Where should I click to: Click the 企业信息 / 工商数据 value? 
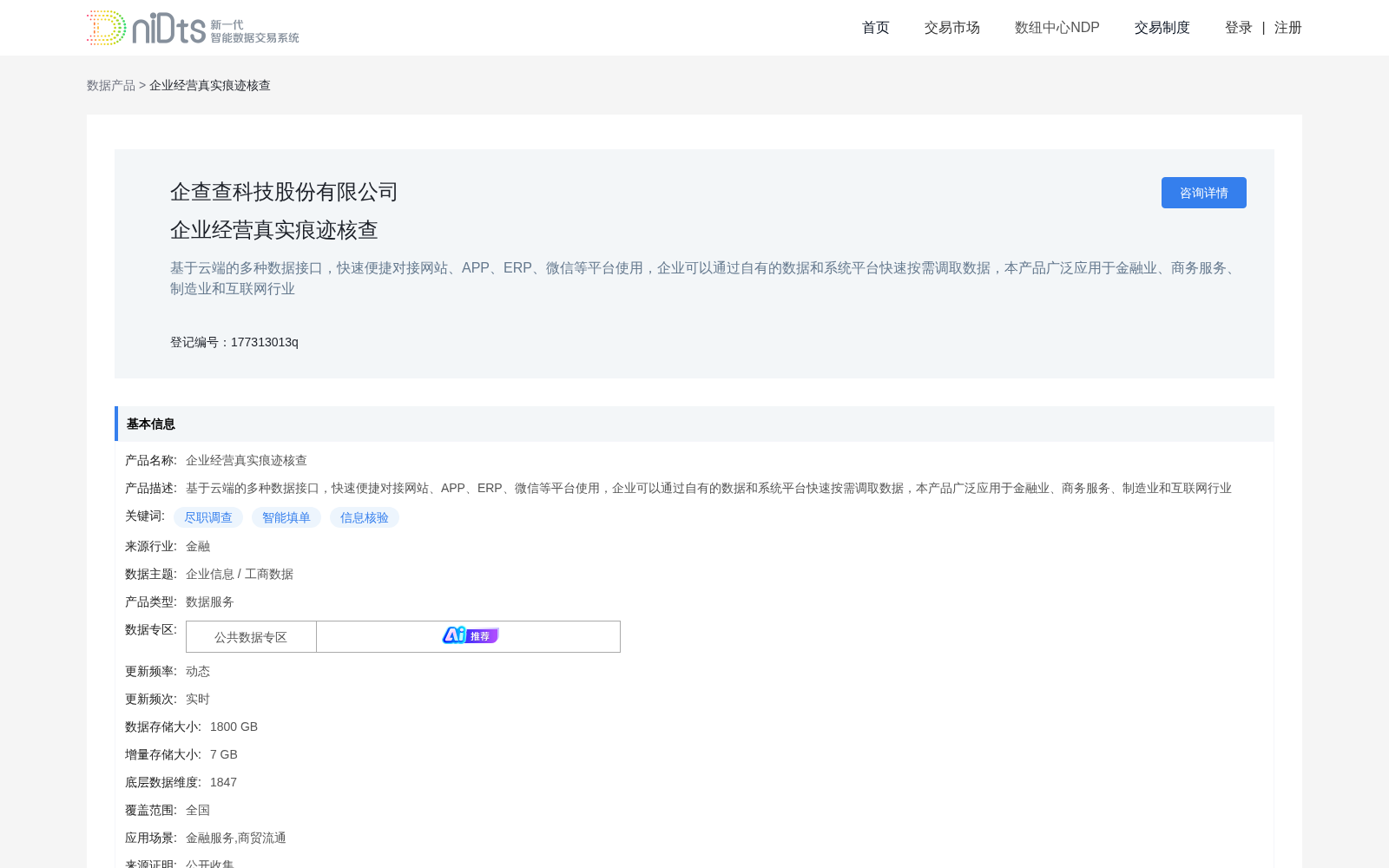[240, 574]
